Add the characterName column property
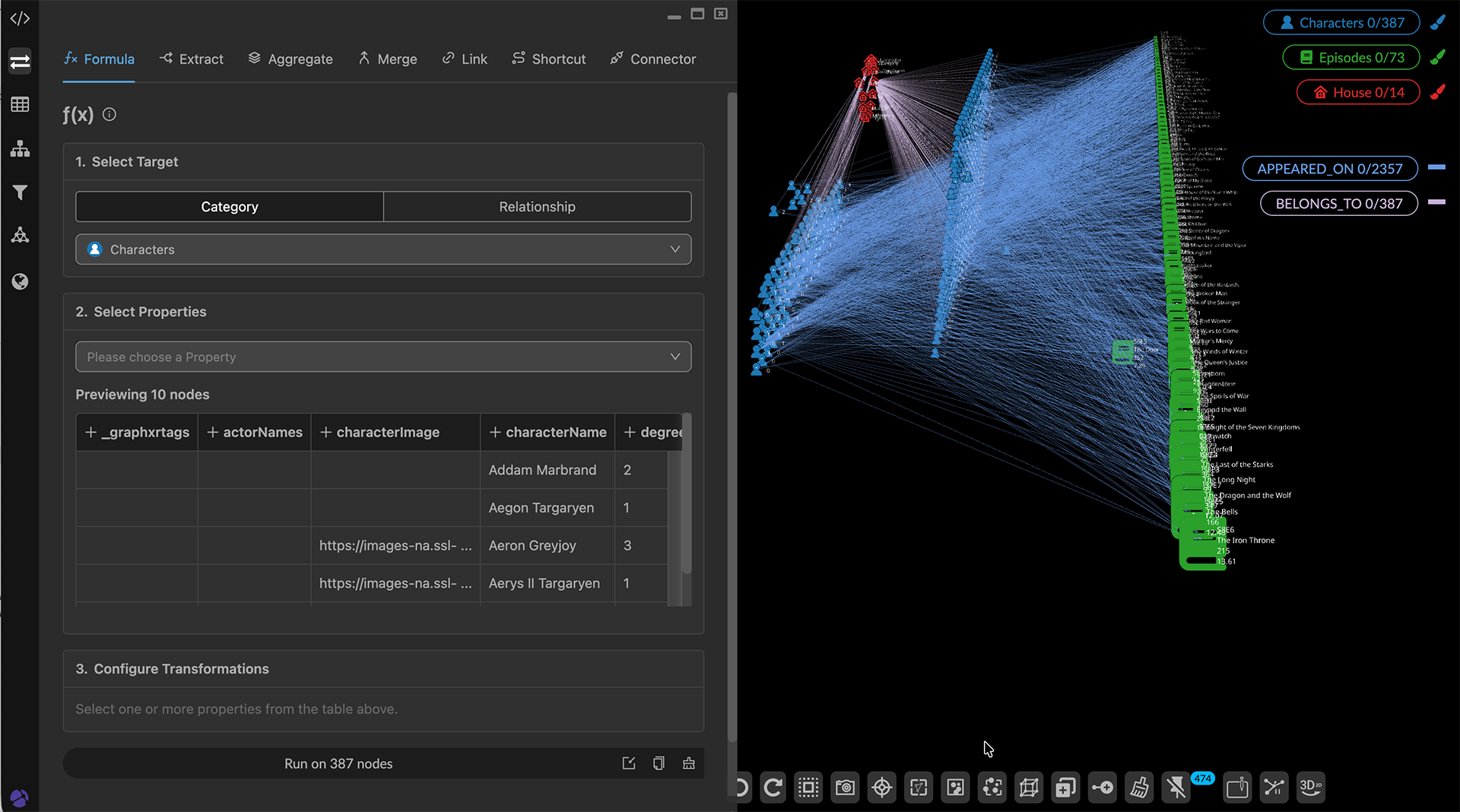 [x=495, y=433]
